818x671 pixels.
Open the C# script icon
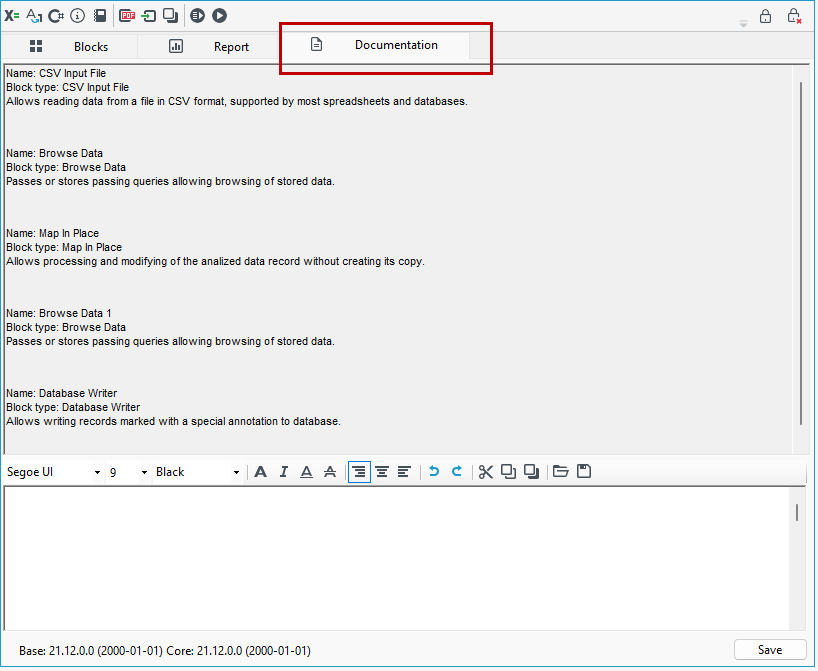tap(56, 16)
